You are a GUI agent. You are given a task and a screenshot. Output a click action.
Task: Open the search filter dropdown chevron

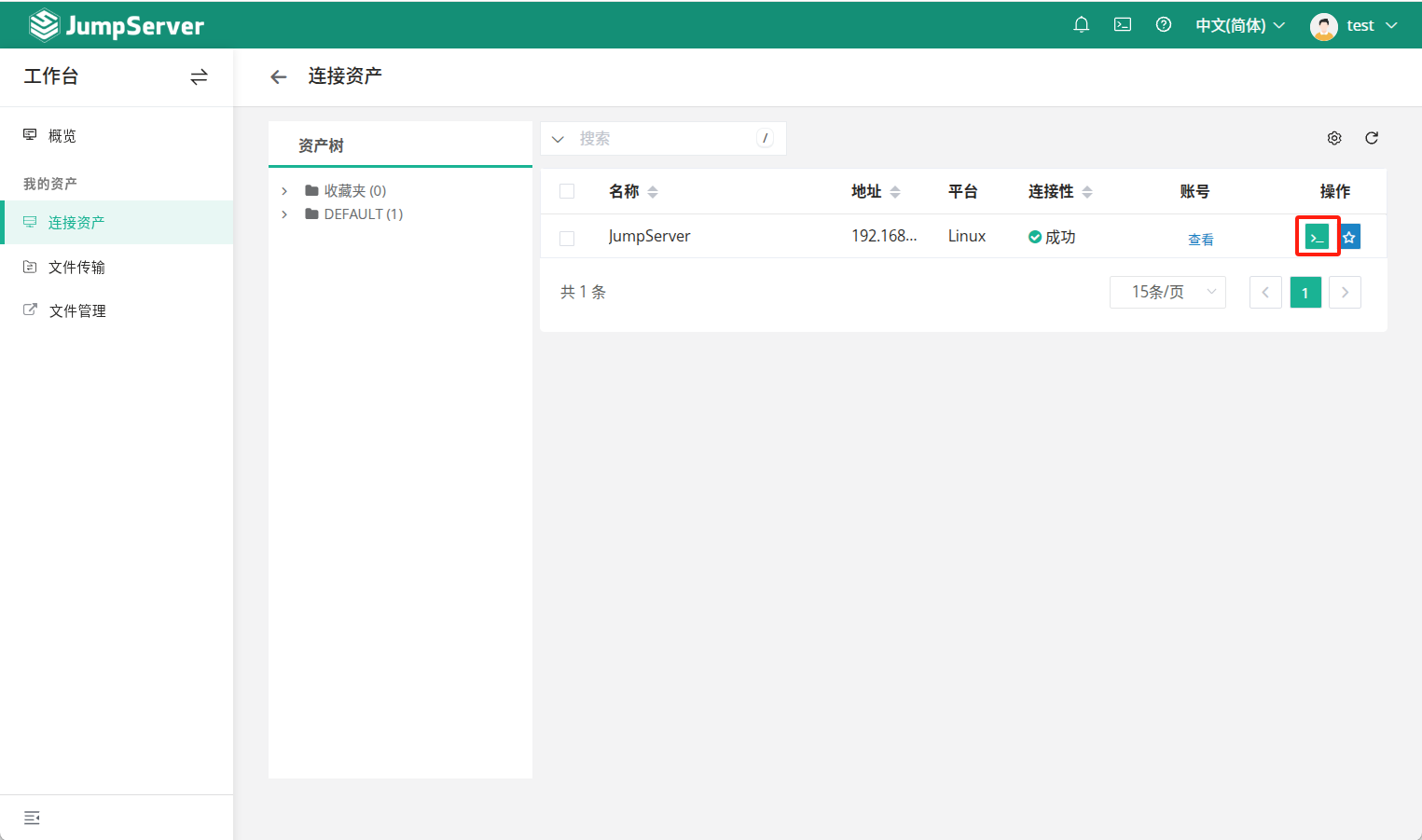(558, 139)
